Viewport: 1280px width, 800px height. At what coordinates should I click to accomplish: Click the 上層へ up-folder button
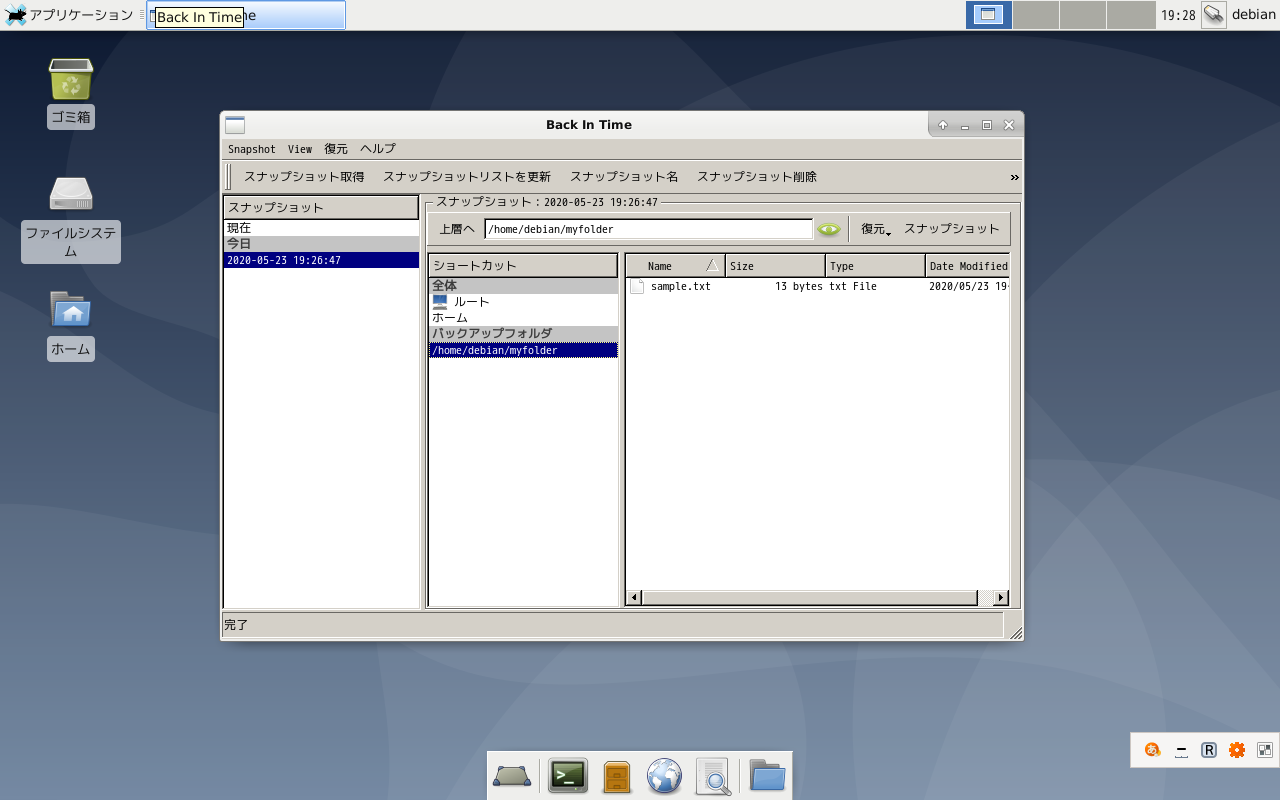click(457, 229)
